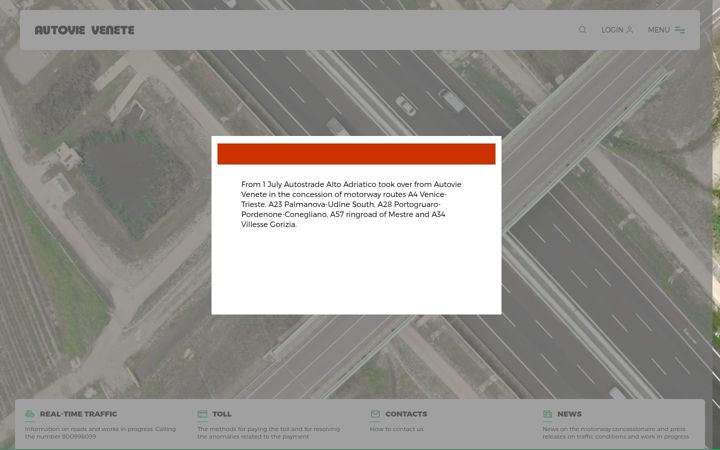Click the Contacts envelope icon
The height and width of the screenshot is (450, 720).
[375, 414]
